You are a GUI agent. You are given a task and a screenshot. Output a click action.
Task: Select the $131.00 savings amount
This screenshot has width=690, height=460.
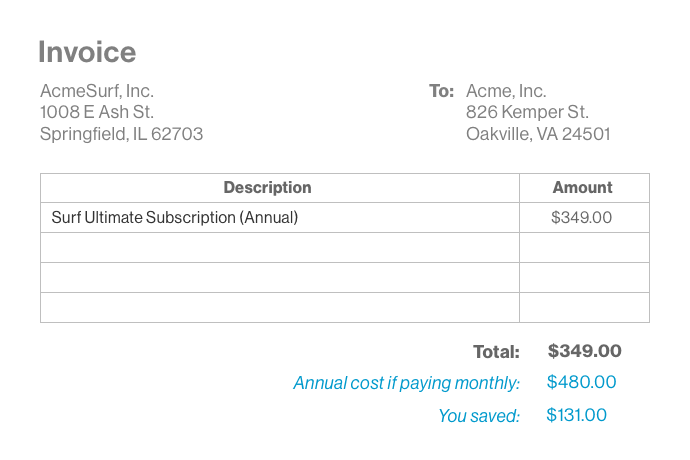pyautogui.click(x=577, y=415)
